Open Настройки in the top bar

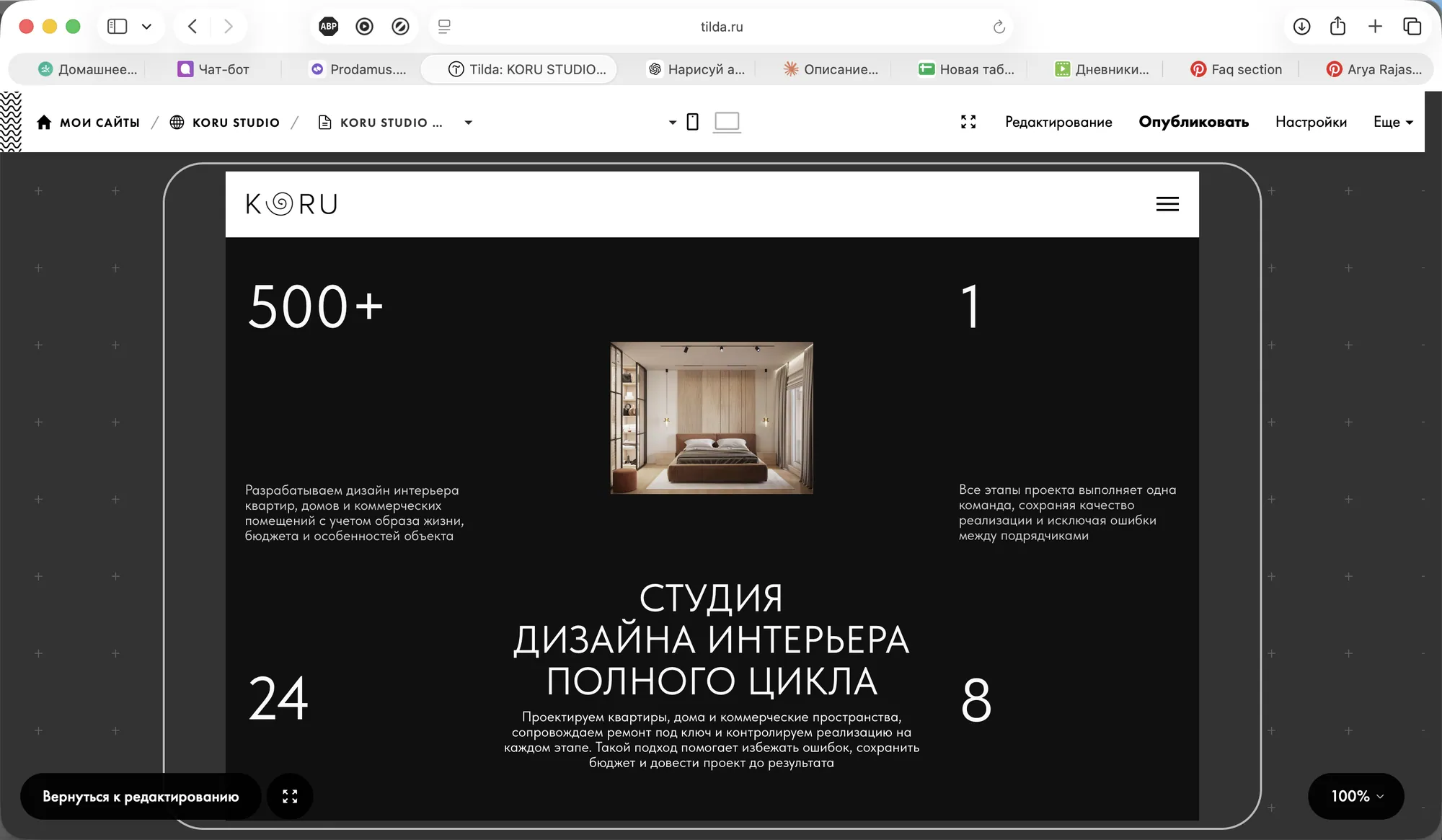point(1311,122)
